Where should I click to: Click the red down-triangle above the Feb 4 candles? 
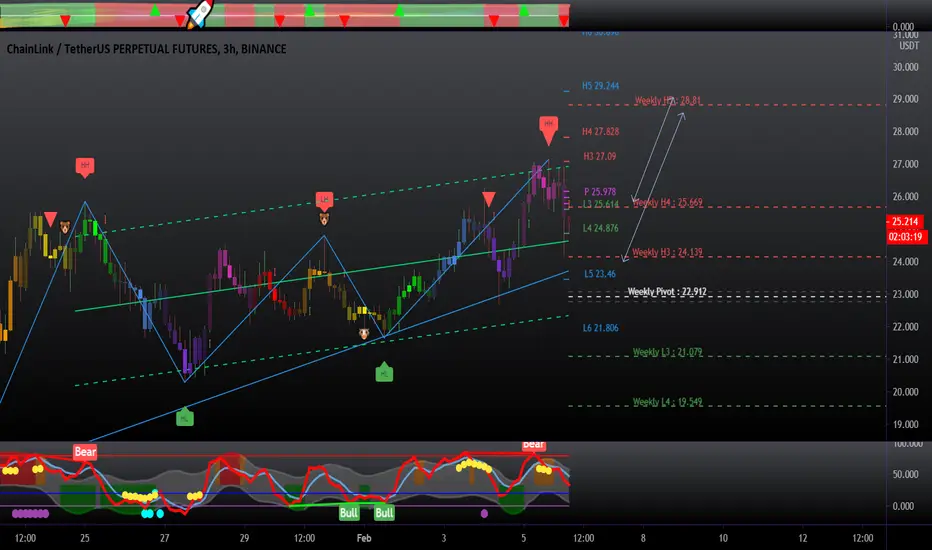[x=489, y=199]
